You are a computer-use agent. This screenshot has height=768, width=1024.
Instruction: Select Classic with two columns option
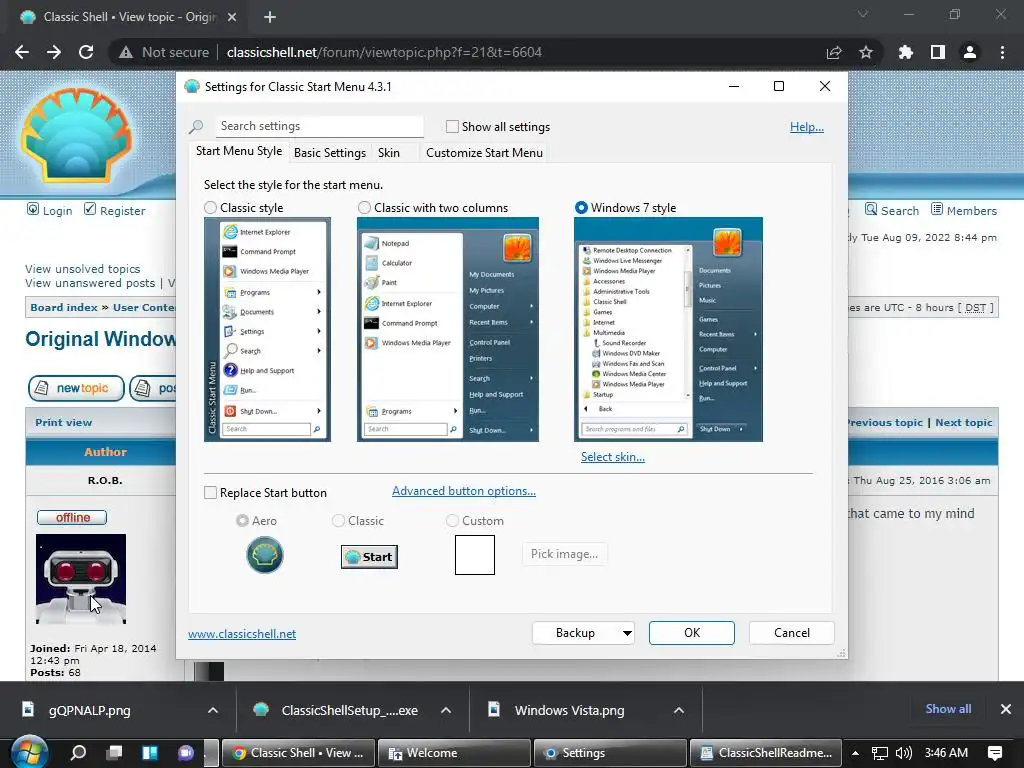(x=364, y=208)
